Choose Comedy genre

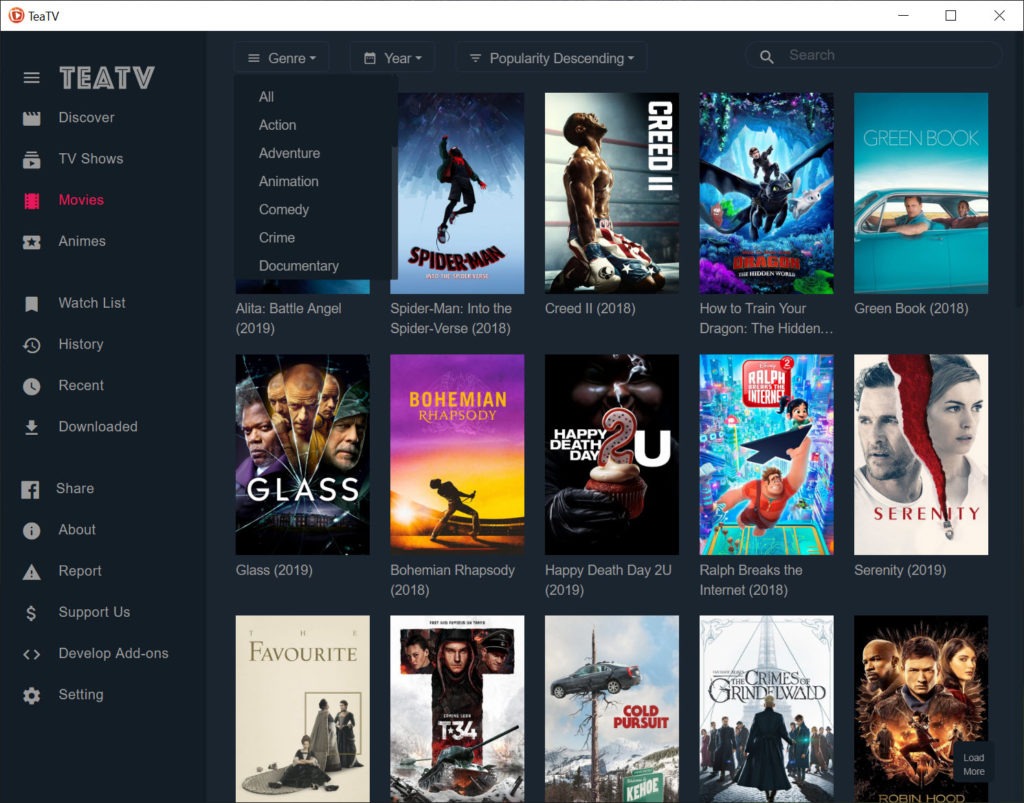[283, 209]
